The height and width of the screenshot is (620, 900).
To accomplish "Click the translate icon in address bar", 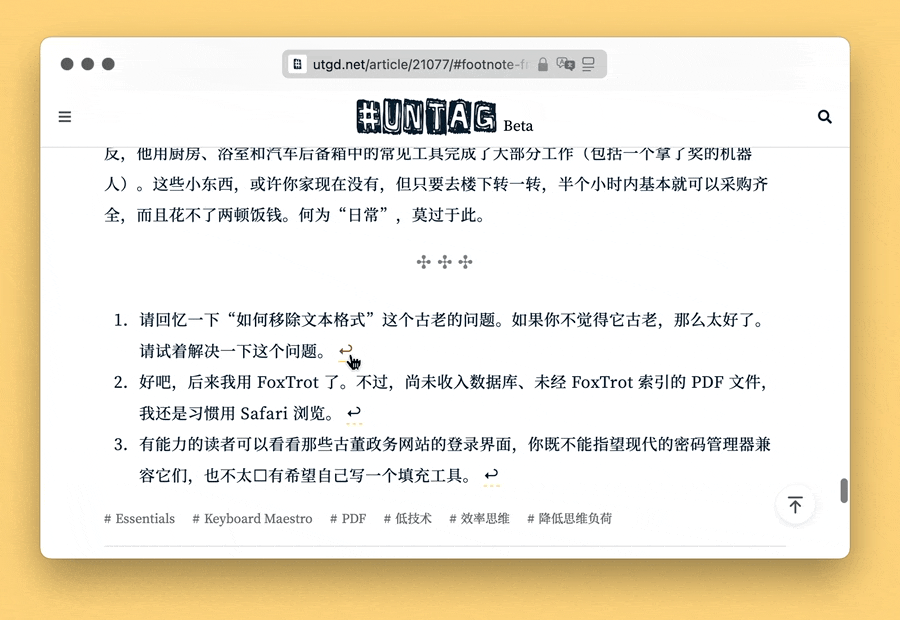I will click(x=565, y=64).
